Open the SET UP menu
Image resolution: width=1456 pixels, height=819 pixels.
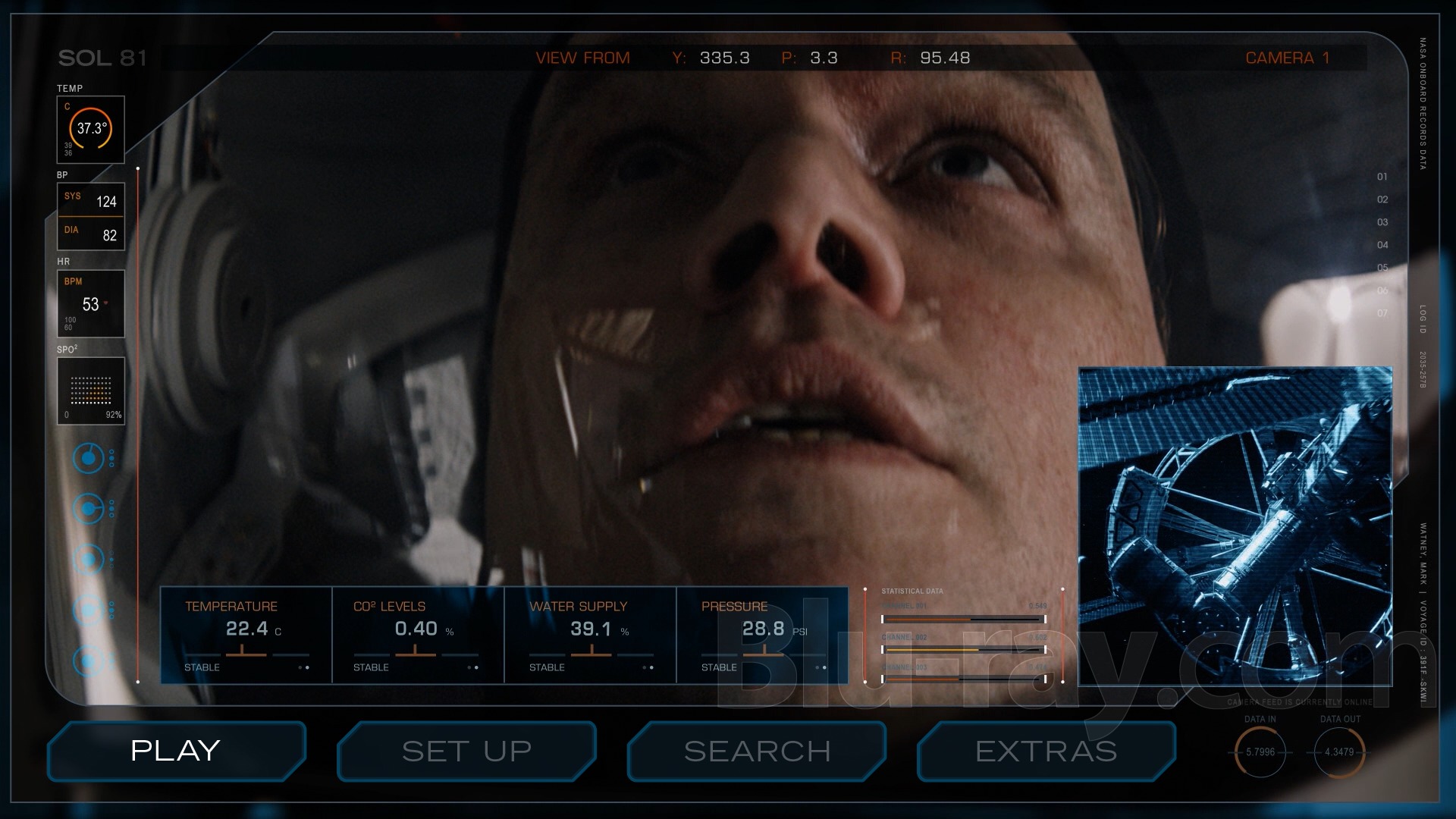(466, 751)
